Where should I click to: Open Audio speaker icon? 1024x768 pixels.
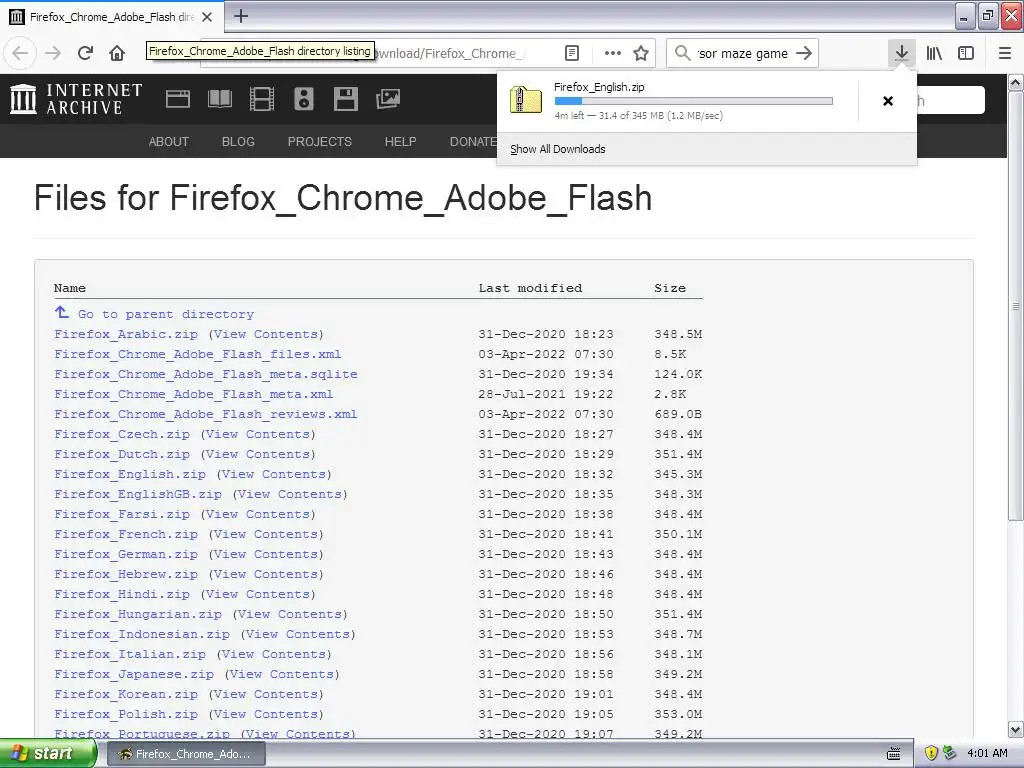click(304, 99)
